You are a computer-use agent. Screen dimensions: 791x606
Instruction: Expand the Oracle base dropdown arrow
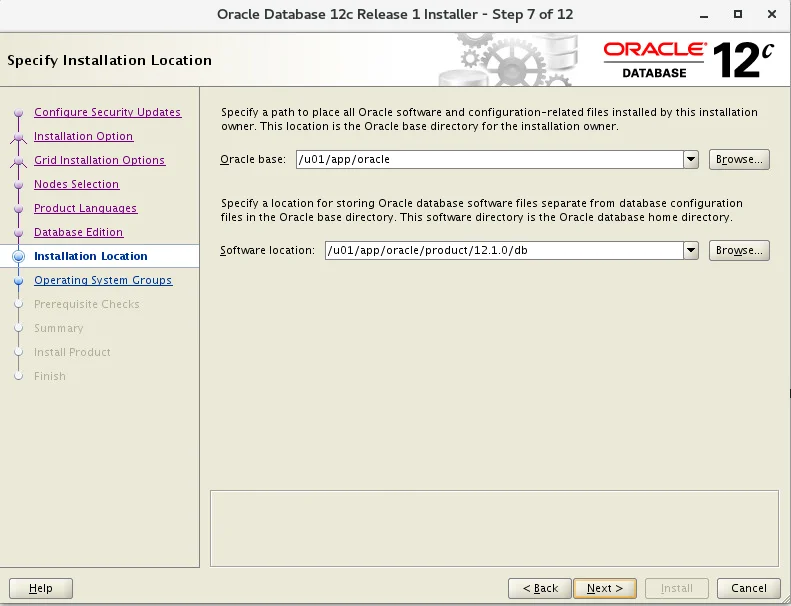(x=691, y=159)
